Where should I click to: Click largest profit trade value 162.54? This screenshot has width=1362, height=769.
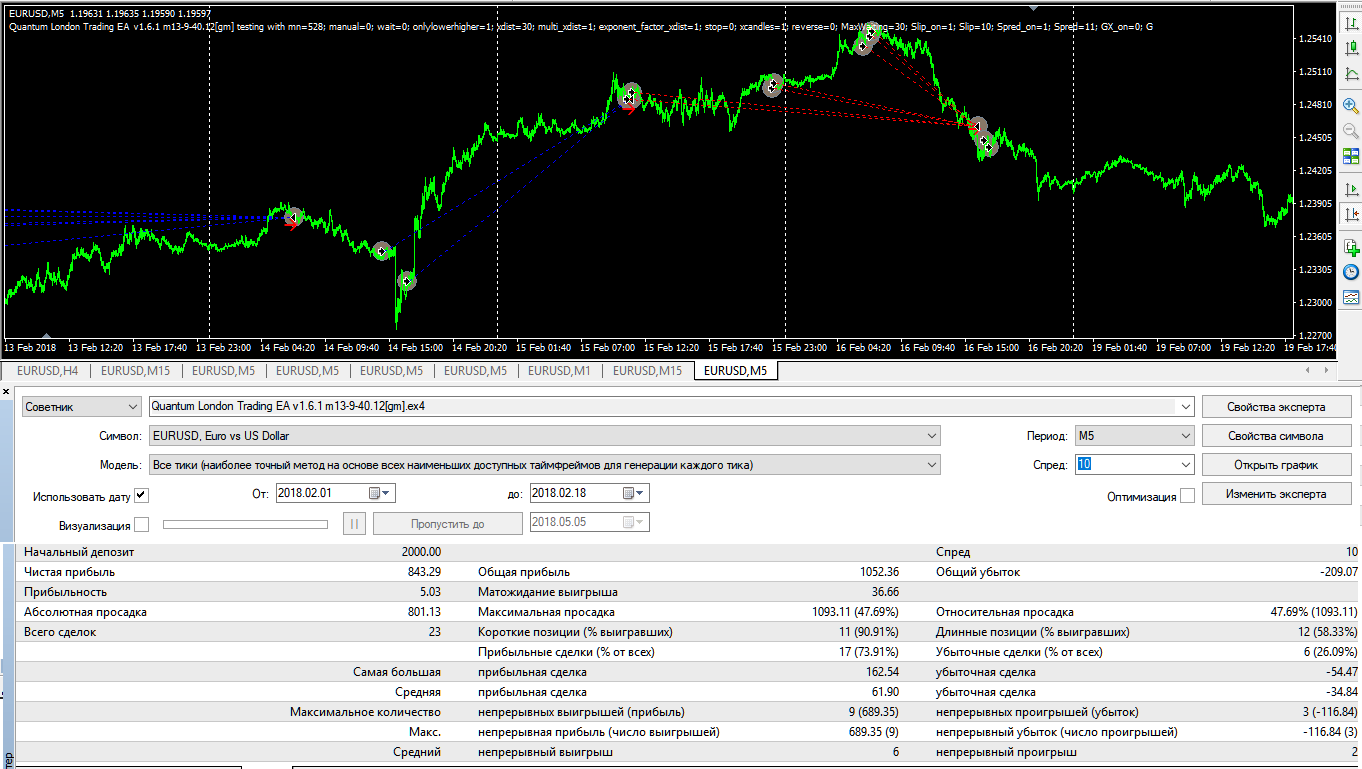pyautogui.click(x=882, y=672)
